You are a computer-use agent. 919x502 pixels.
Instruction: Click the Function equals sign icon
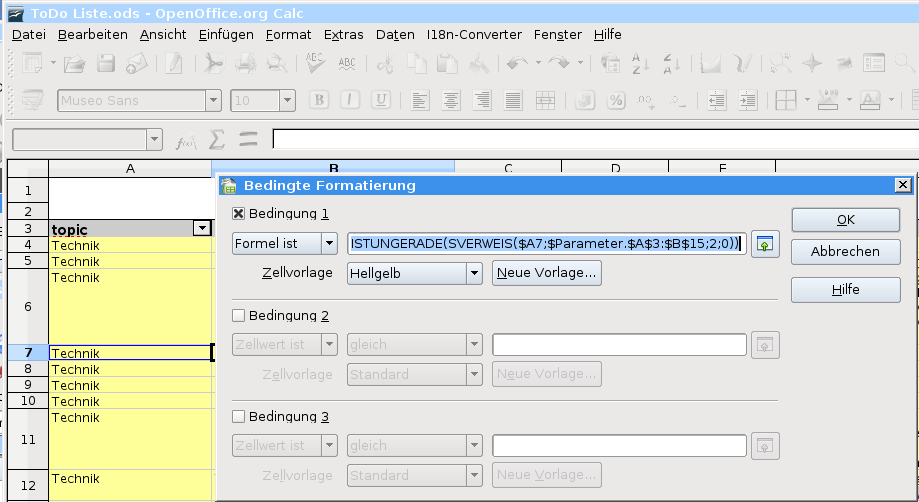[249, 140]
